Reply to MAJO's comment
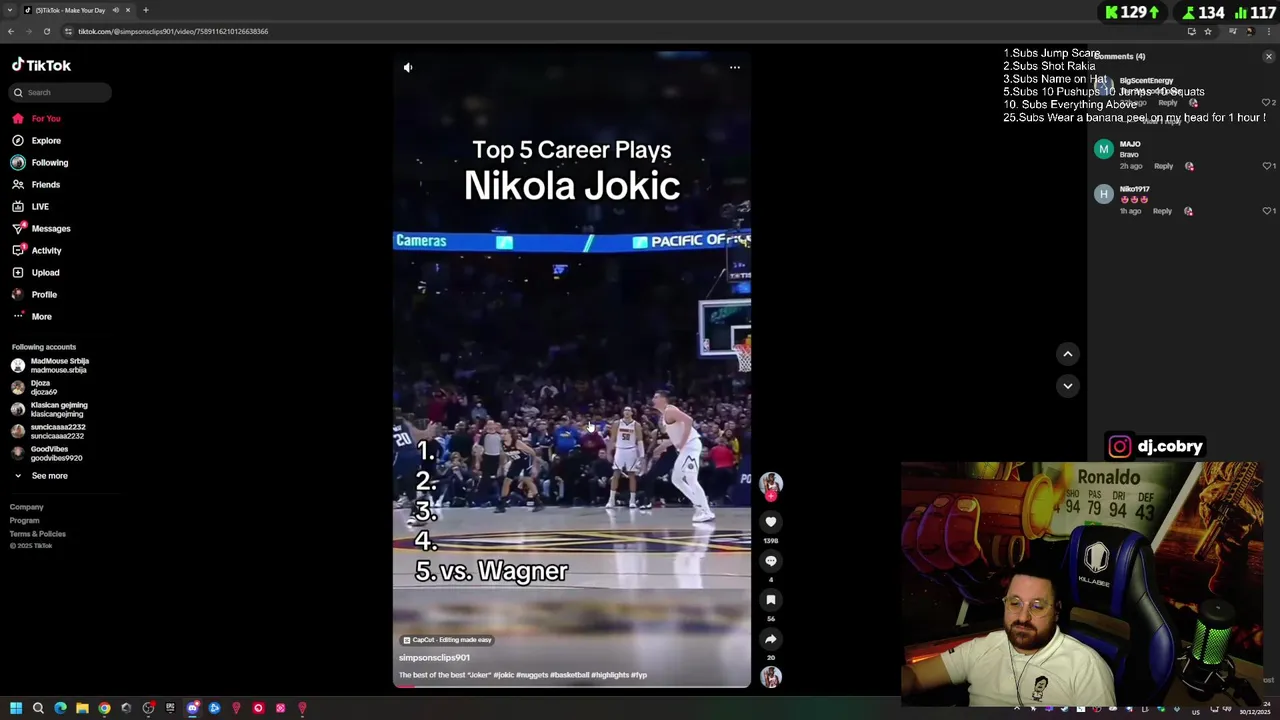Viewport: 1280px width, 720px height. point(1163,166)
